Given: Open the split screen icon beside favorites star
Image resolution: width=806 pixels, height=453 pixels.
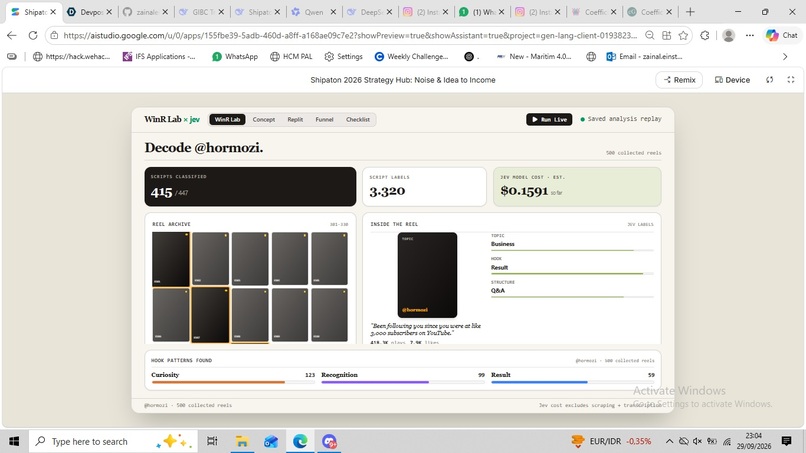Looking at the screenshot, I should click(x=667, y=35).
